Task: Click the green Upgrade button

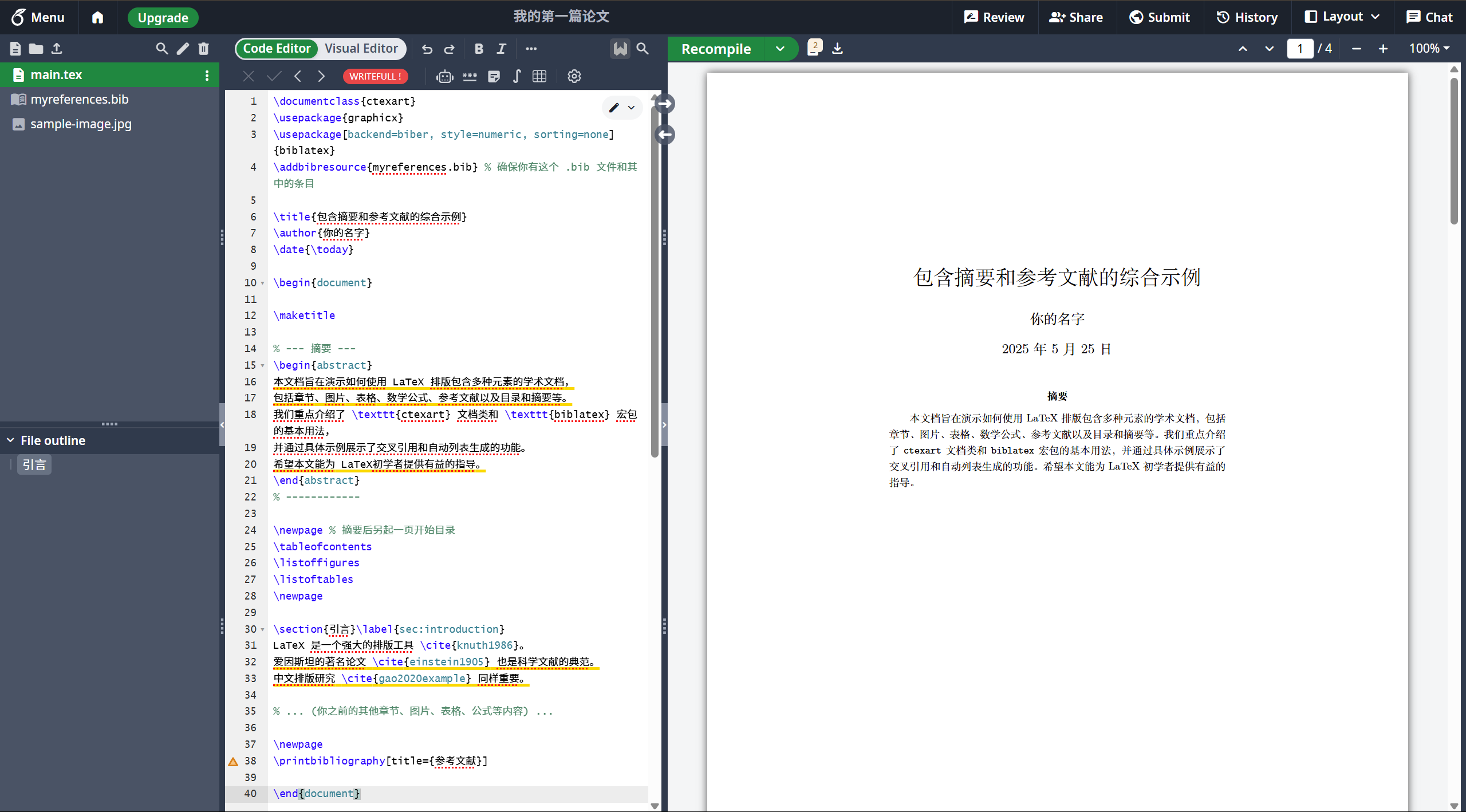Action: [x=163, y=18]
